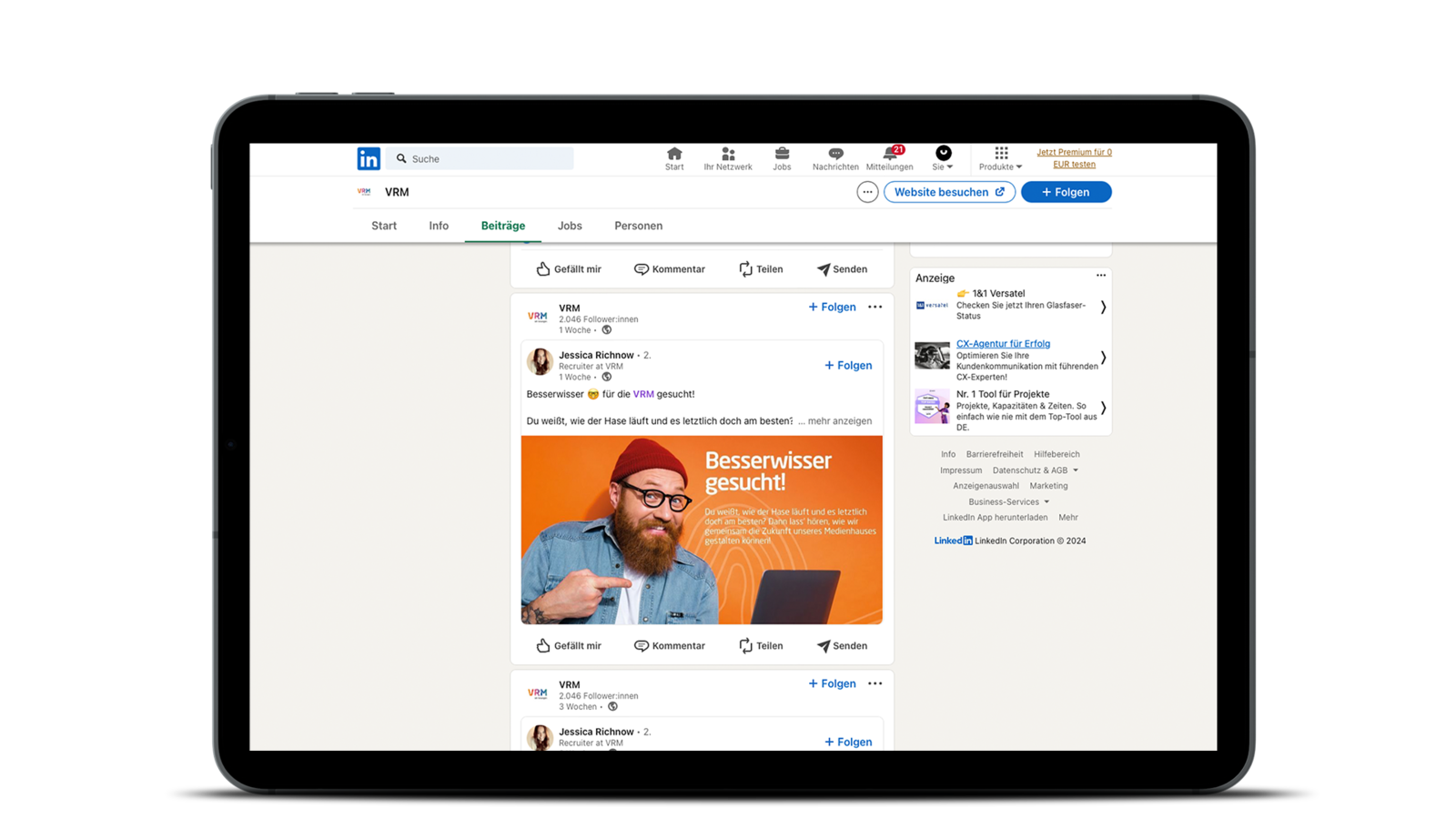Send the Besserwisser post via Senden
The image size is (1456, 819).
pyautogui.click(x=842, y=645)
